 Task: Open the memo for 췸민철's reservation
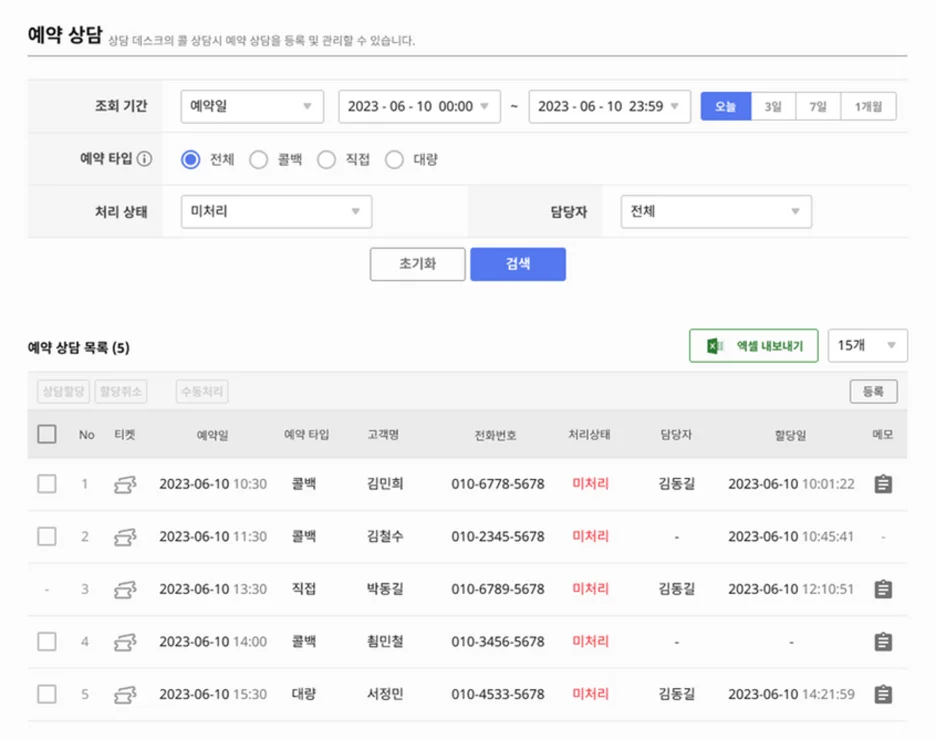(882, 641)
